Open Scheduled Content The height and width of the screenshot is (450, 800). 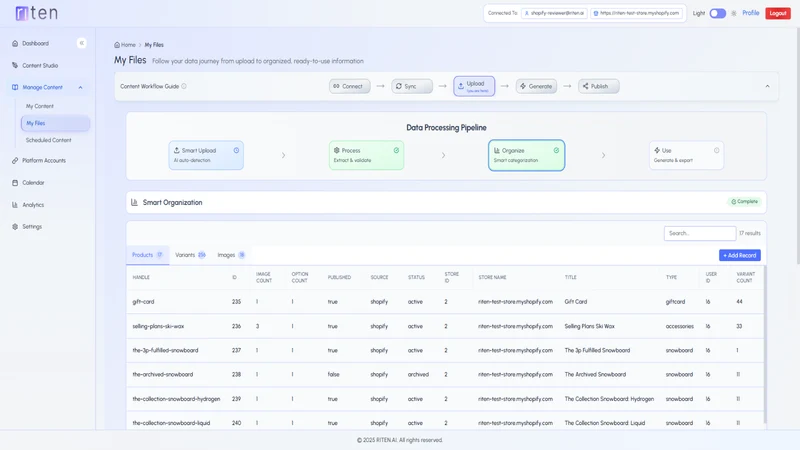(48, 140)
